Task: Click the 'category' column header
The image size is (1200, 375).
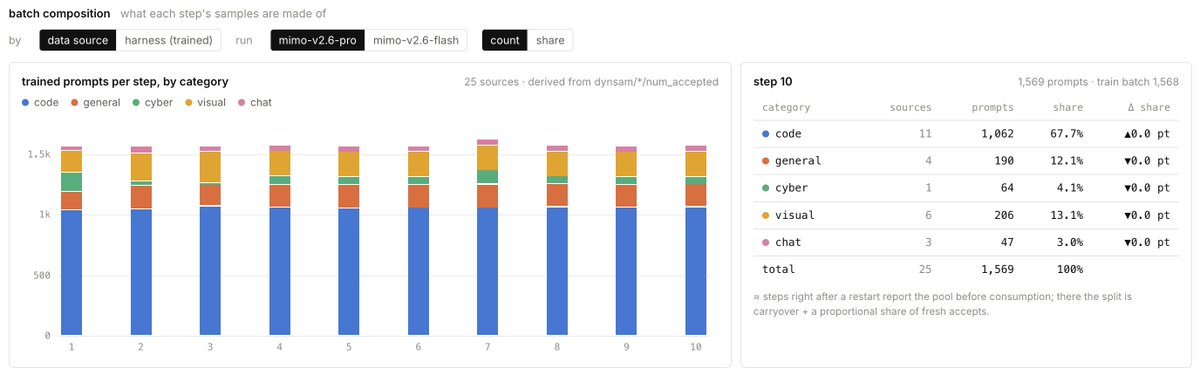Action: pos(786,107)
